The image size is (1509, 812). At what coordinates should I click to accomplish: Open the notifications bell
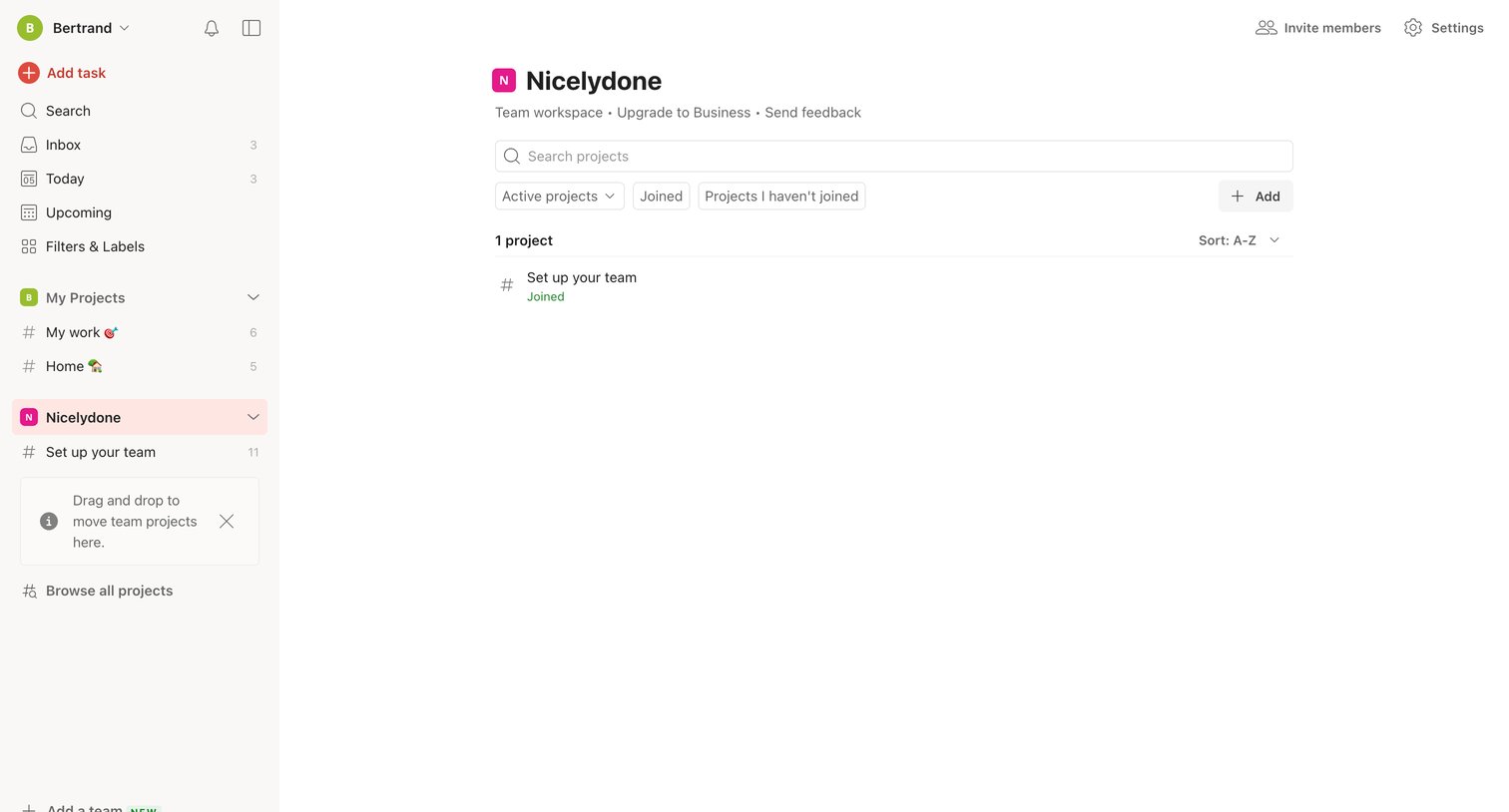click(x=212, y=28)
